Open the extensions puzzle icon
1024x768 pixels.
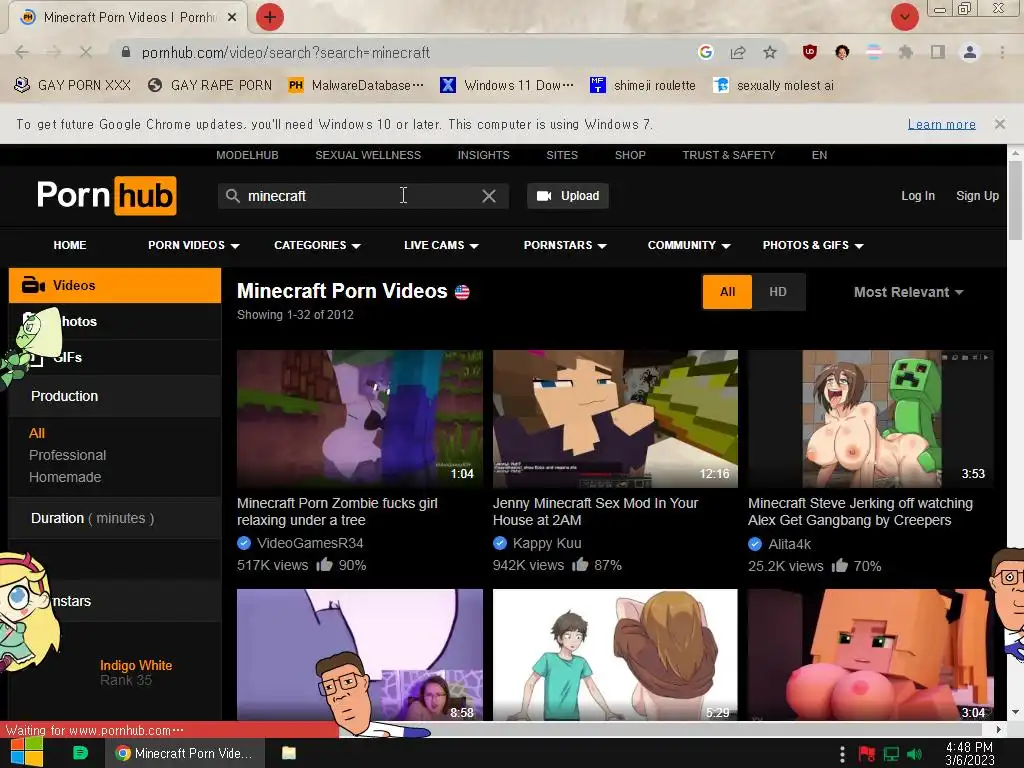(906, 52)
